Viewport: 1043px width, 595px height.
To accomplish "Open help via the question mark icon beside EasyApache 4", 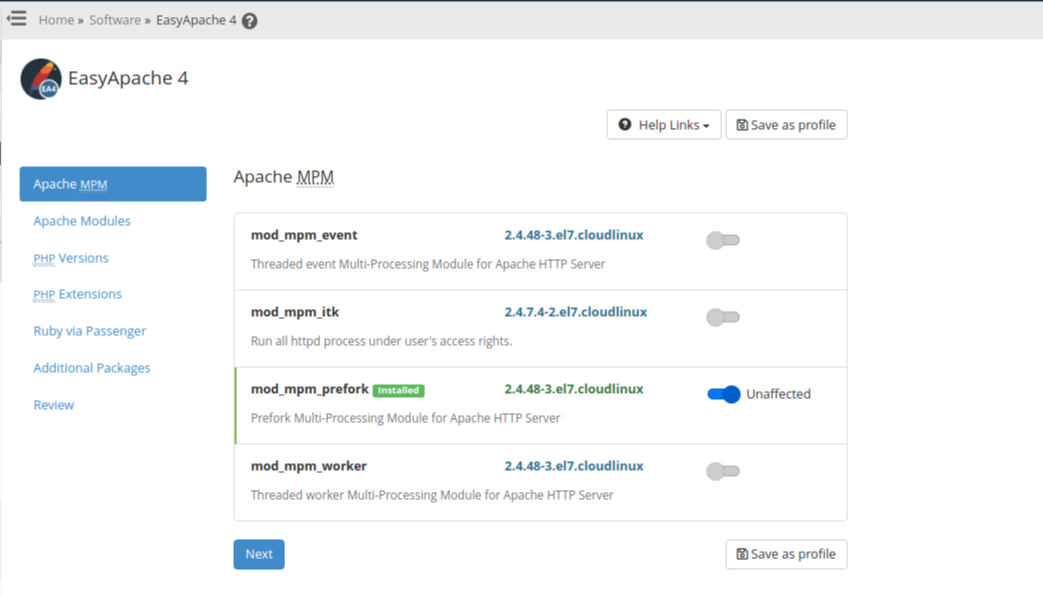I will [x=249, y=21].
